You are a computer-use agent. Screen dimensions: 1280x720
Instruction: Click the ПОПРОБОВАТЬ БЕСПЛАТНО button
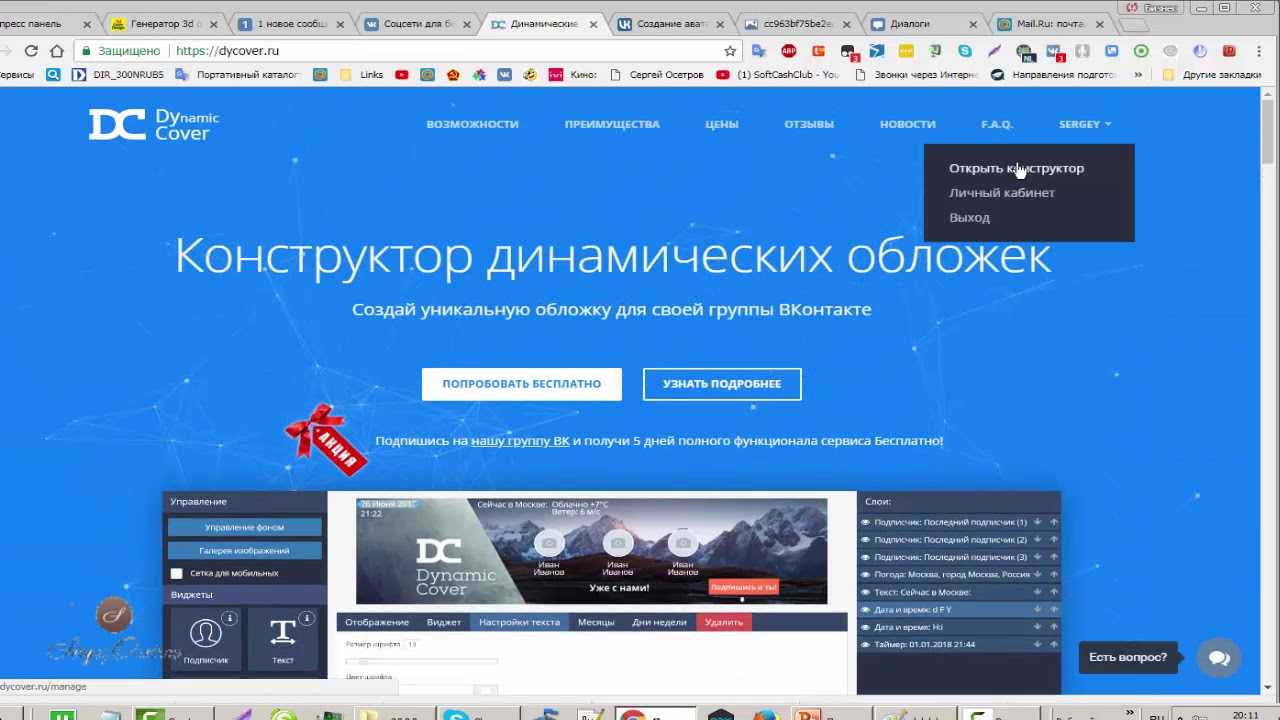click(x=522, y=384)
